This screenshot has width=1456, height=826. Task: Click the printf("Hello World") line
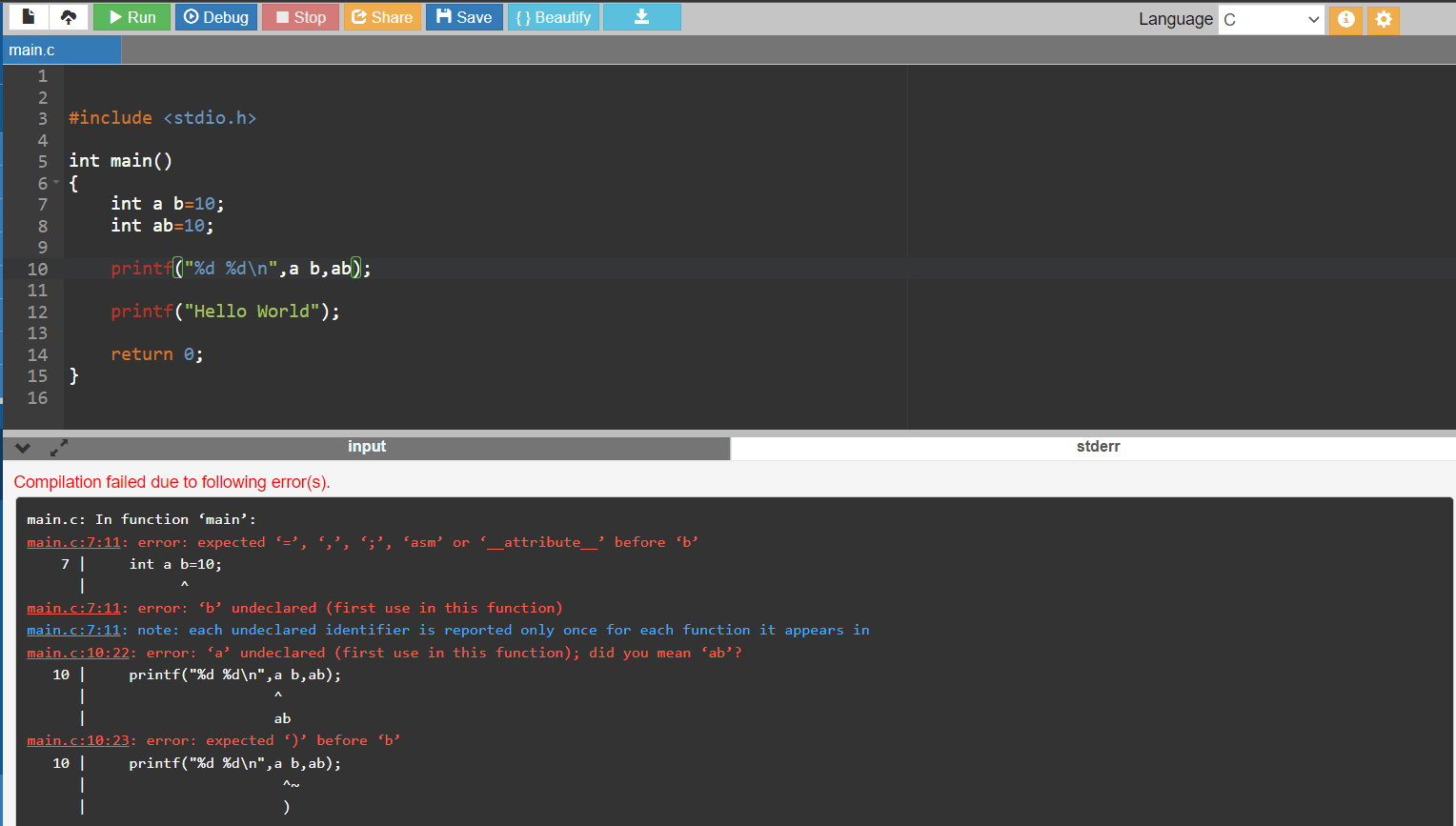[x=225, y=312]
